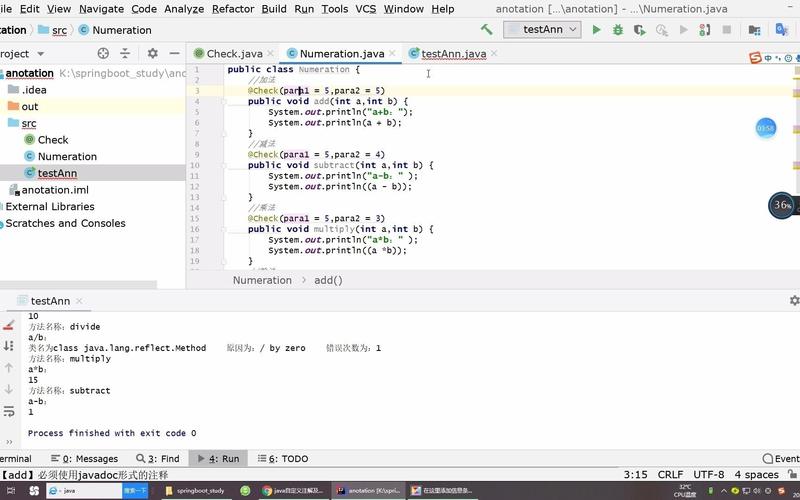The height and width of the screenshot is (500, 800).
Task: Click the profiler run icon in the toolbar
Action: pos(662,30)
